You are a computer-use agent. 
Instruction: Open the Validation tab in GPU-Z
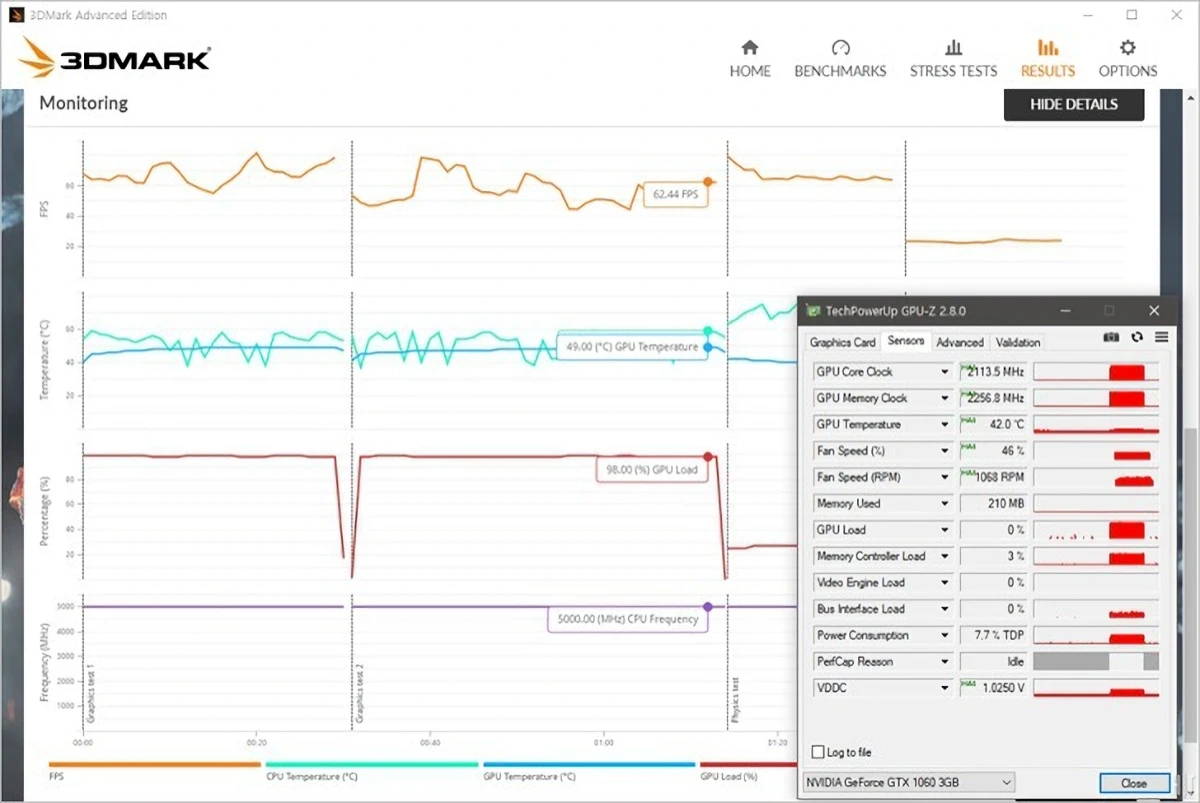pyautogui.click(x=1019, y=342)
